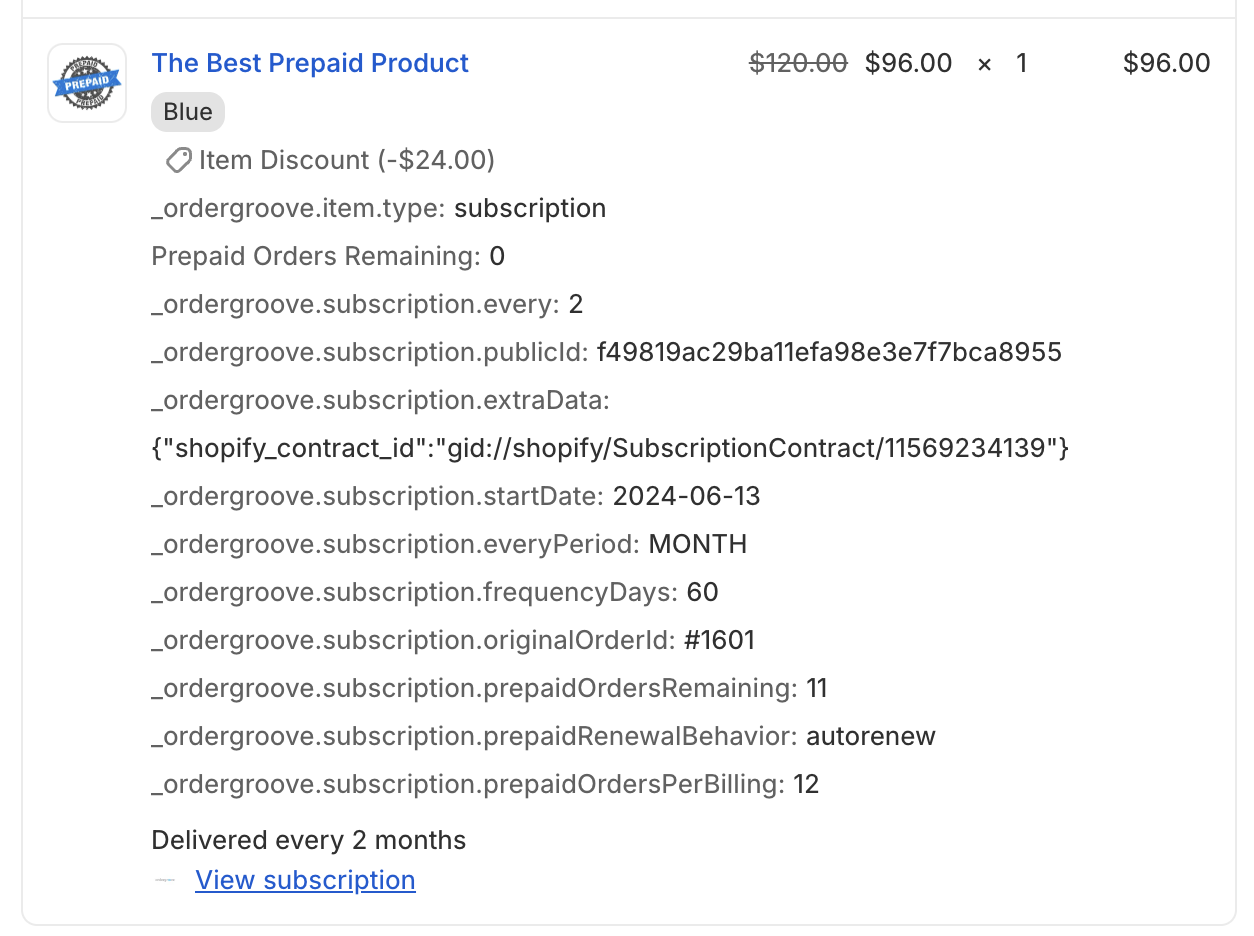The image size is (1254, 936).
Task: Click the shopify_contract_id JSON value
Action: coord(611,448)
